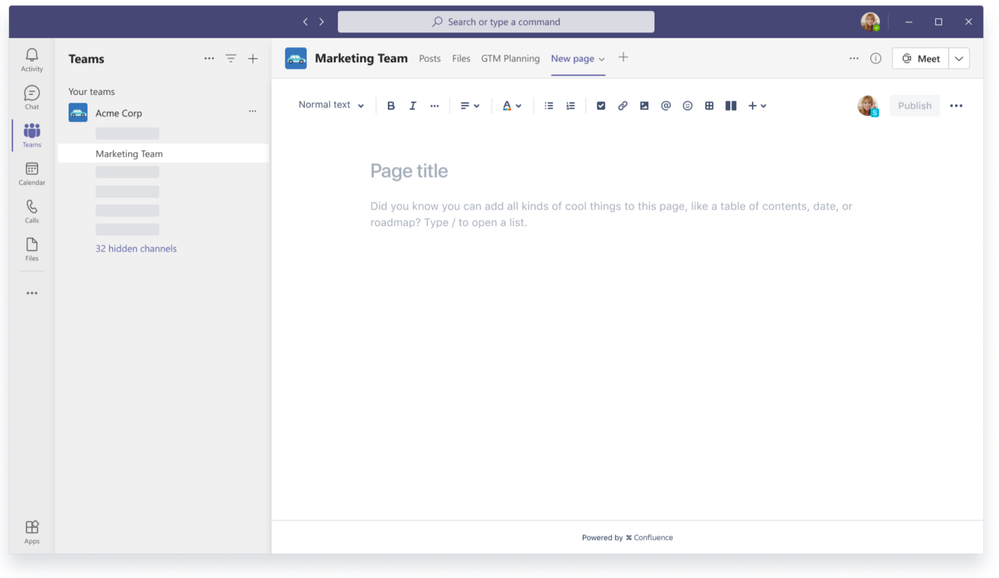Open Acme Corp team more options
The width and height of the screenshot is (999, 578).
(x=252, y=112)
